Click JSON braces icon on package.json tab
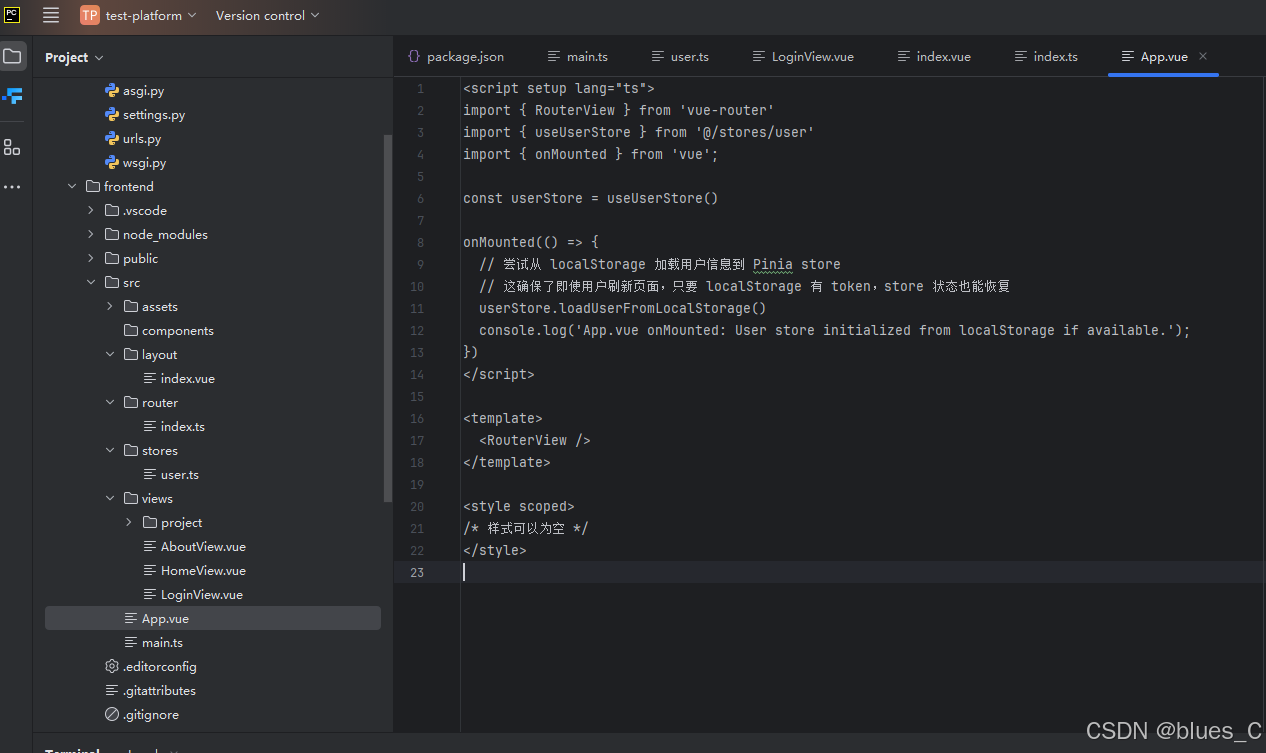Viewport: 1266px width, 753px height. pyautogui.click(x=414, y=57)
